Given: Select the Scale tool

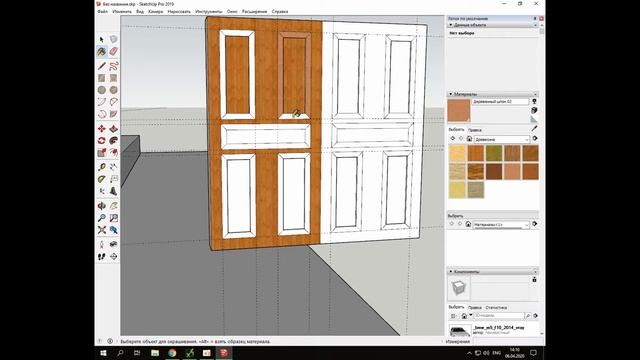Looking at the screenshot, I should pos(102,153).
